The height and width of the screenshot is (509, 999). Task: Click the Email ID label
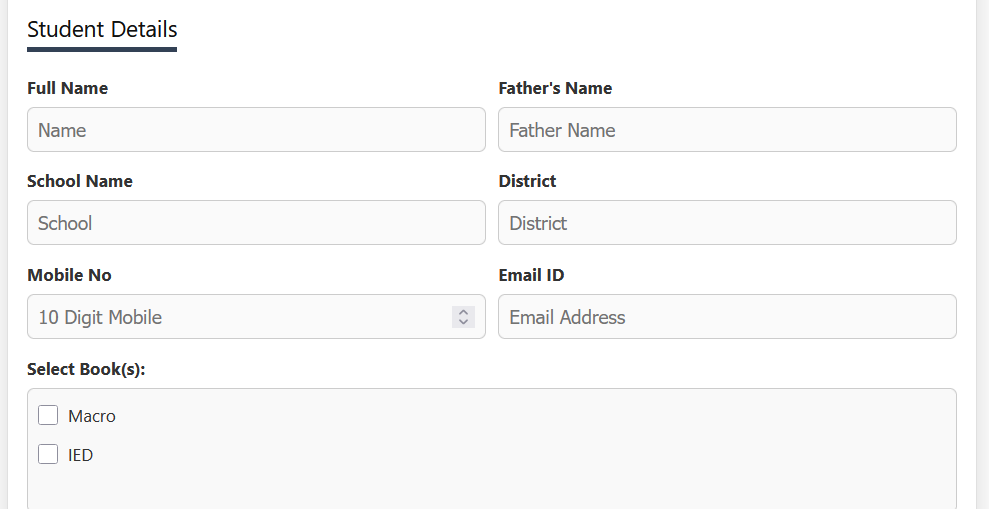(x=531, y=275)
